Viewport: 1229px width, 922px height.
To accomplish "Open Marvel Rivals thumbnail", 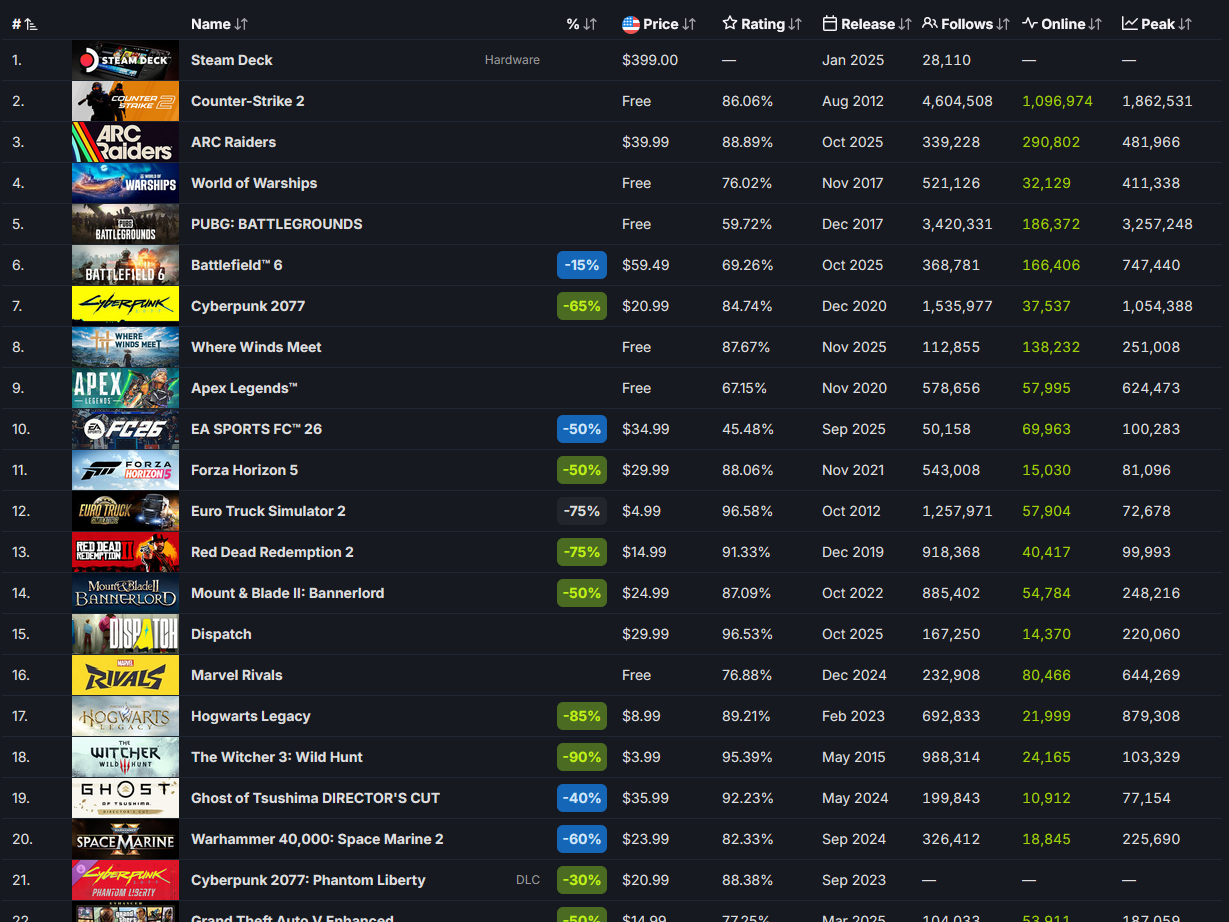I will pyautogui.click(x=125, y=675).
